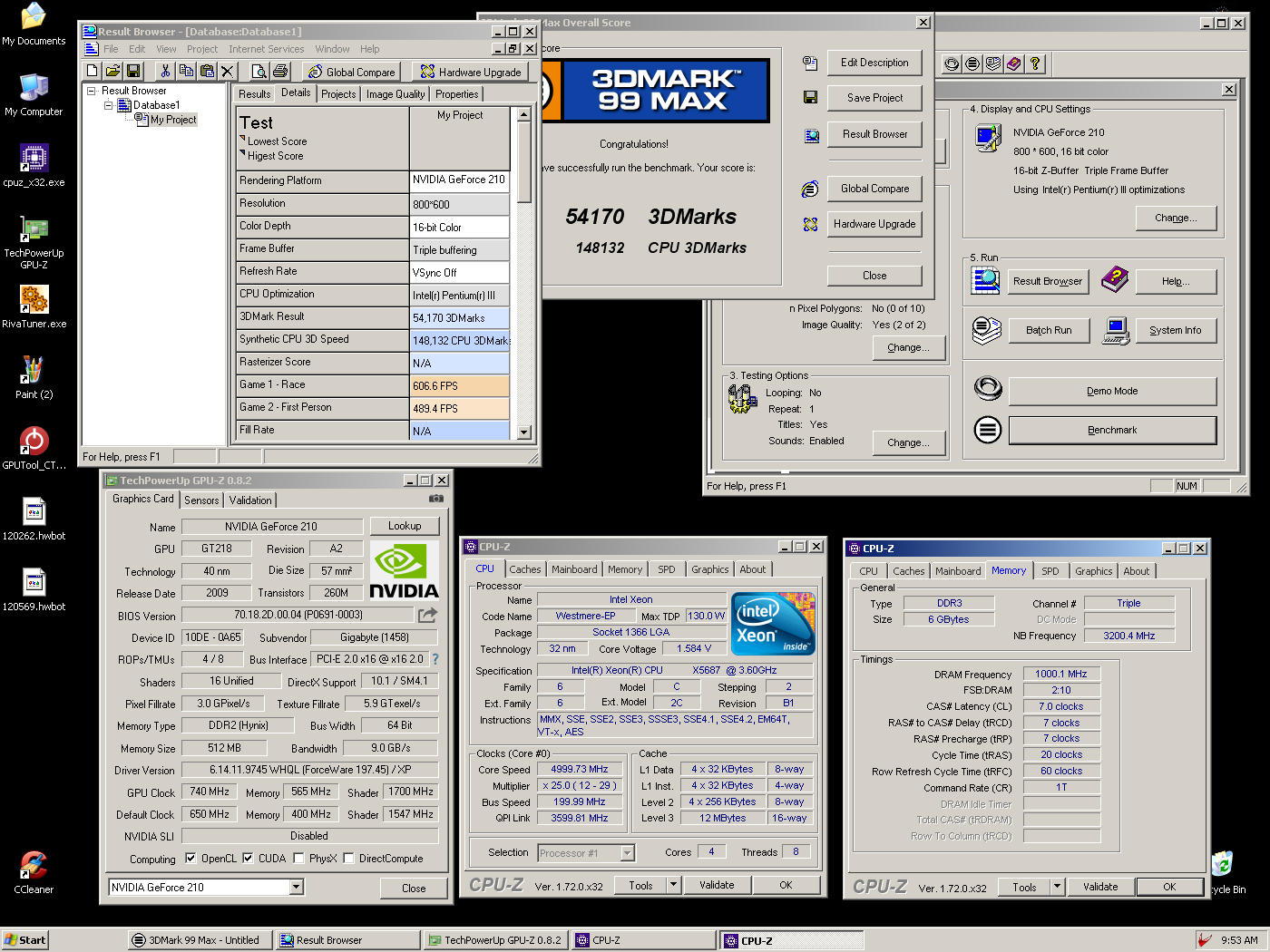This screenshot has height=952, width=1270.
Task: Click the Display and CPU Settings Change button
Action: tap(1176, 218)
